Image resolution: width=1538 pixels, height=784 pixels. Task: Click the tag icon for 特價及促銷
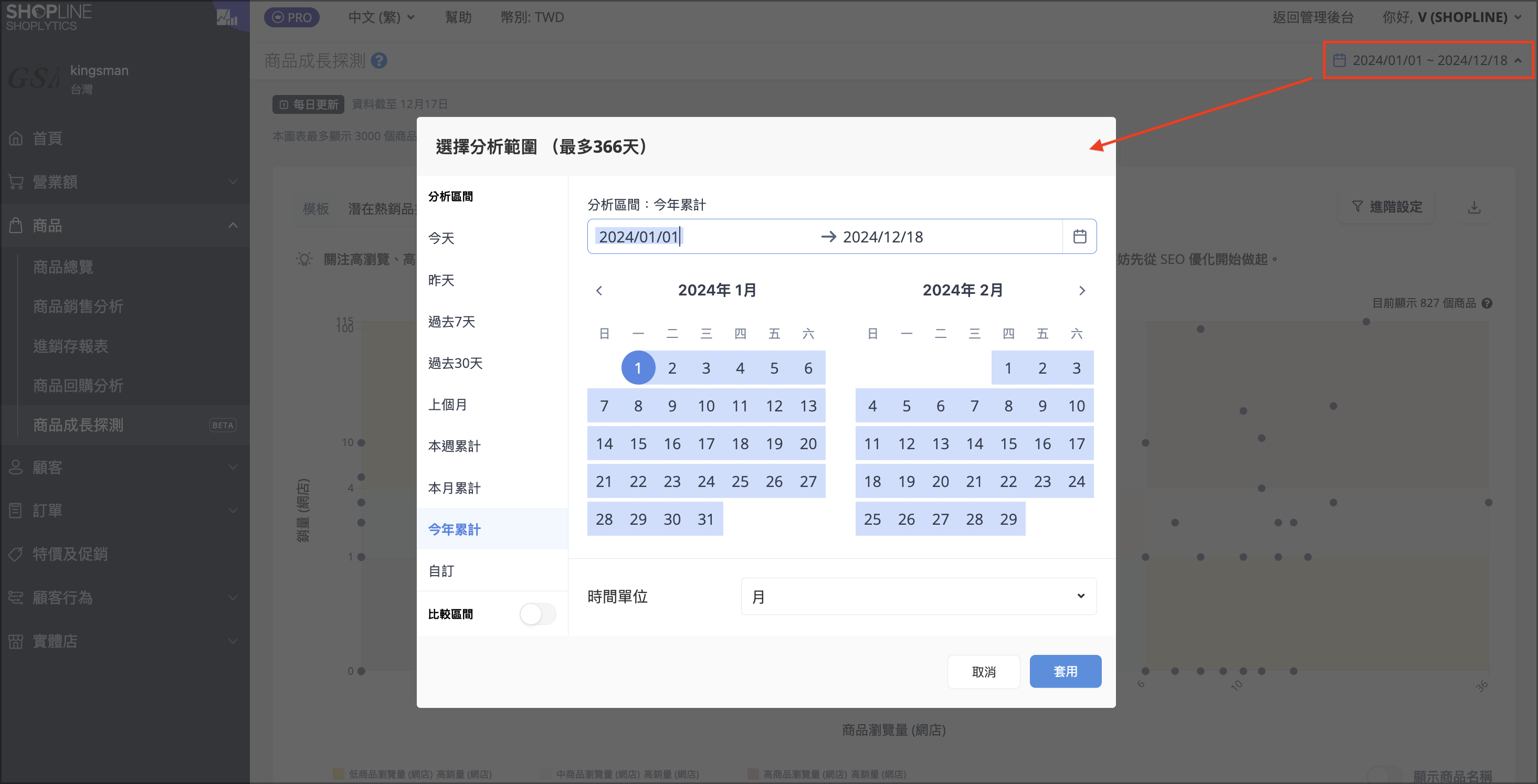16,554
